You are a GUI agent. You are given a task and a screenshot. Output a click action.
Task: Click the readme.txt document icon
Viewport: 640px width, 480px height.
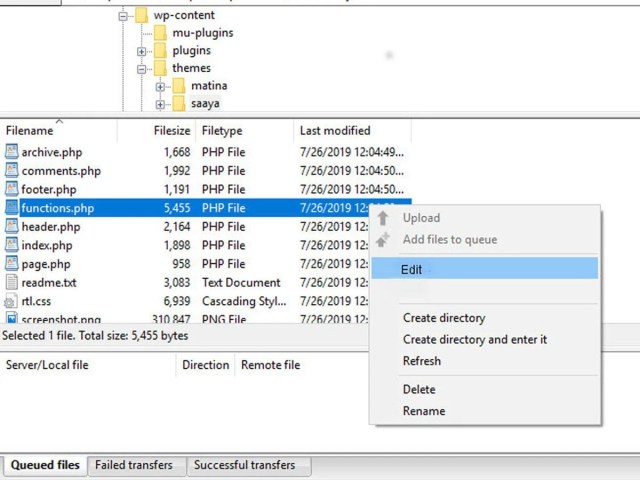(11, 282)
